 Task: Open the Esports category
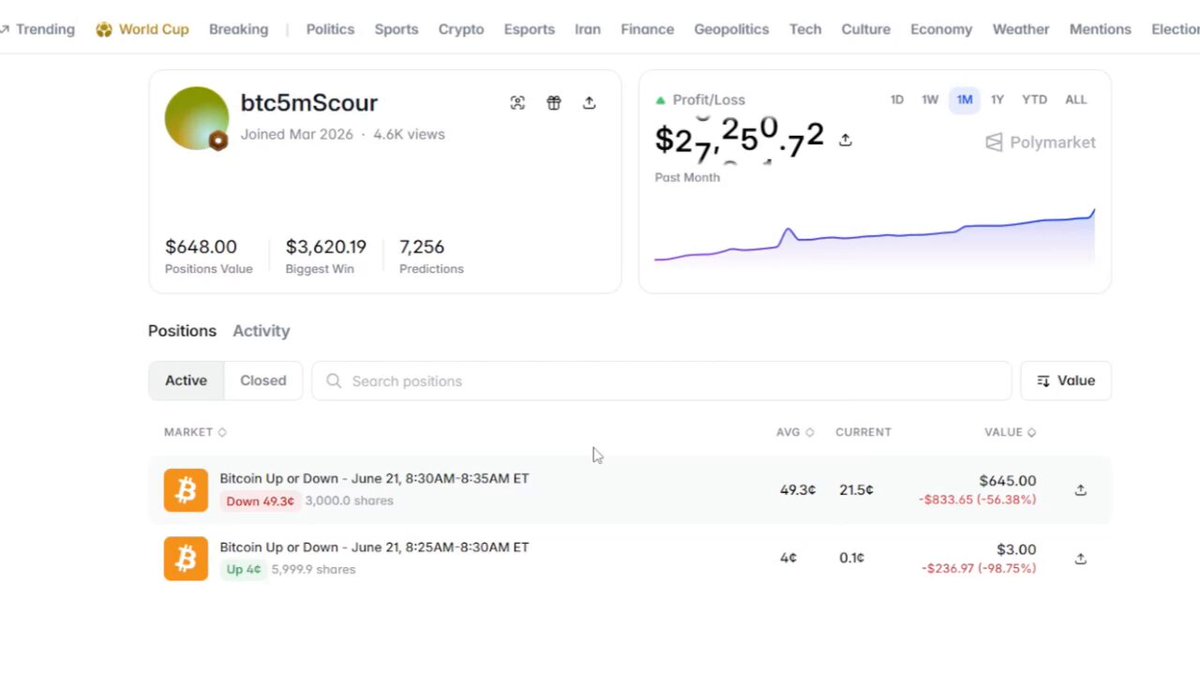(529, 29)
